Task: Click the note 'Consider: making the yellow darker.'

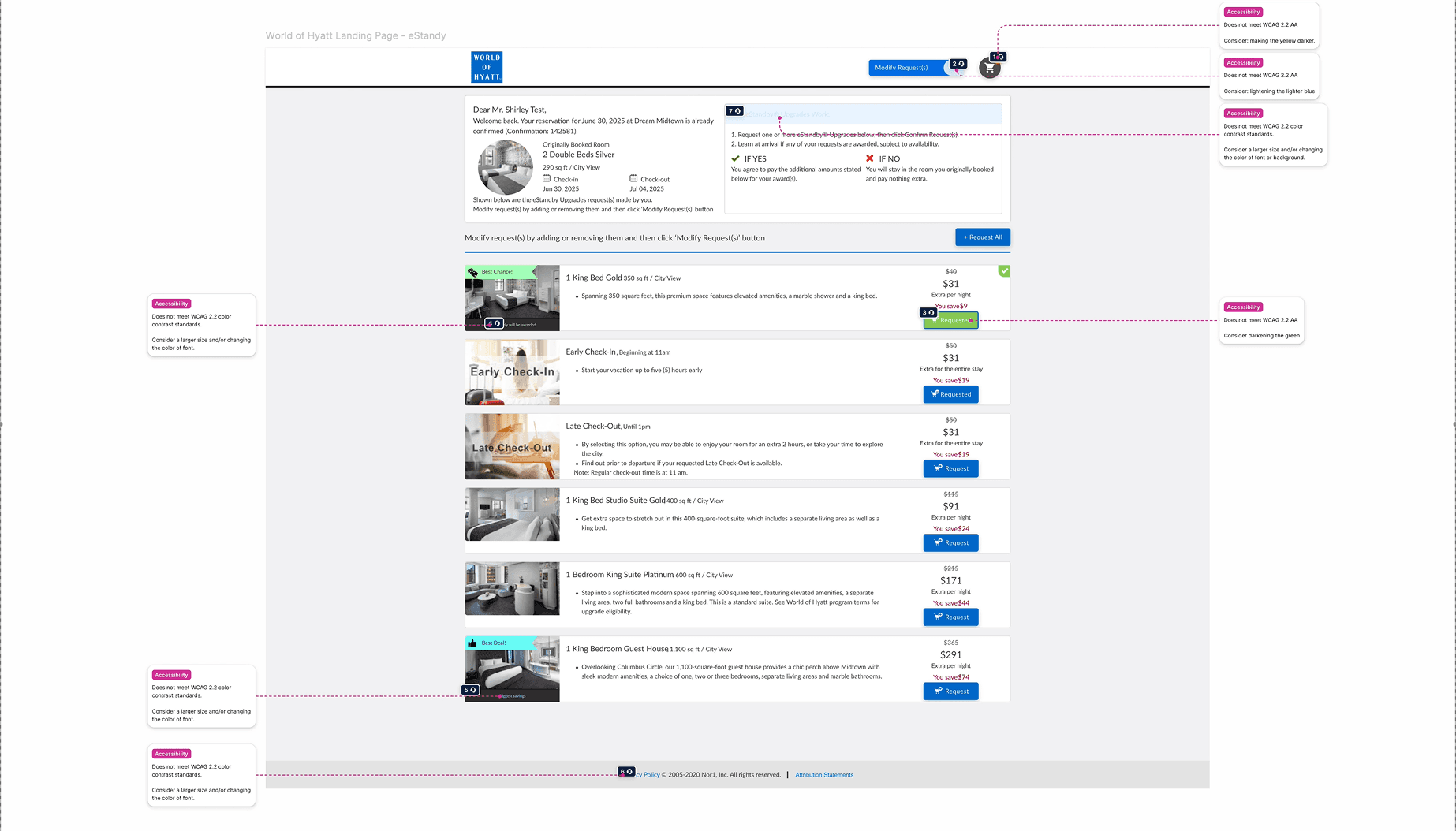Action: click(x=1269, y=41)
